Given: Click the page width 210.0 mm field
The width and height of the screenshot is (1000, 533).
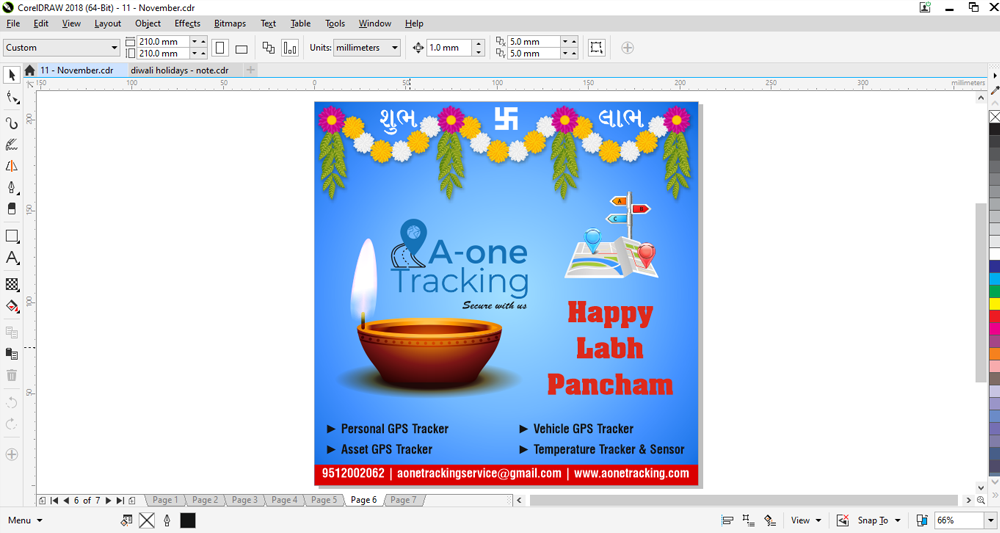Looking at the screenshot, I should point(163,41).
